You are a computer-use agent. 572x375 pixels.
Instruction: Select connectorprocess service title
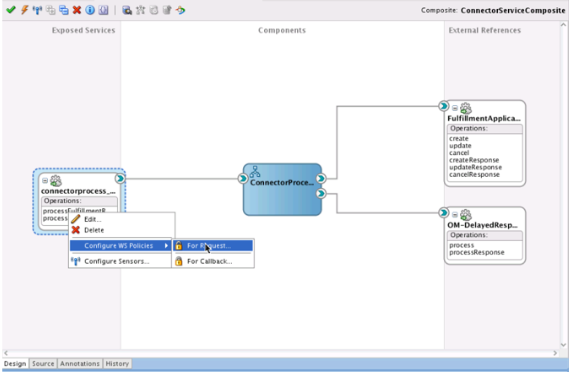[x=78, y=191]
